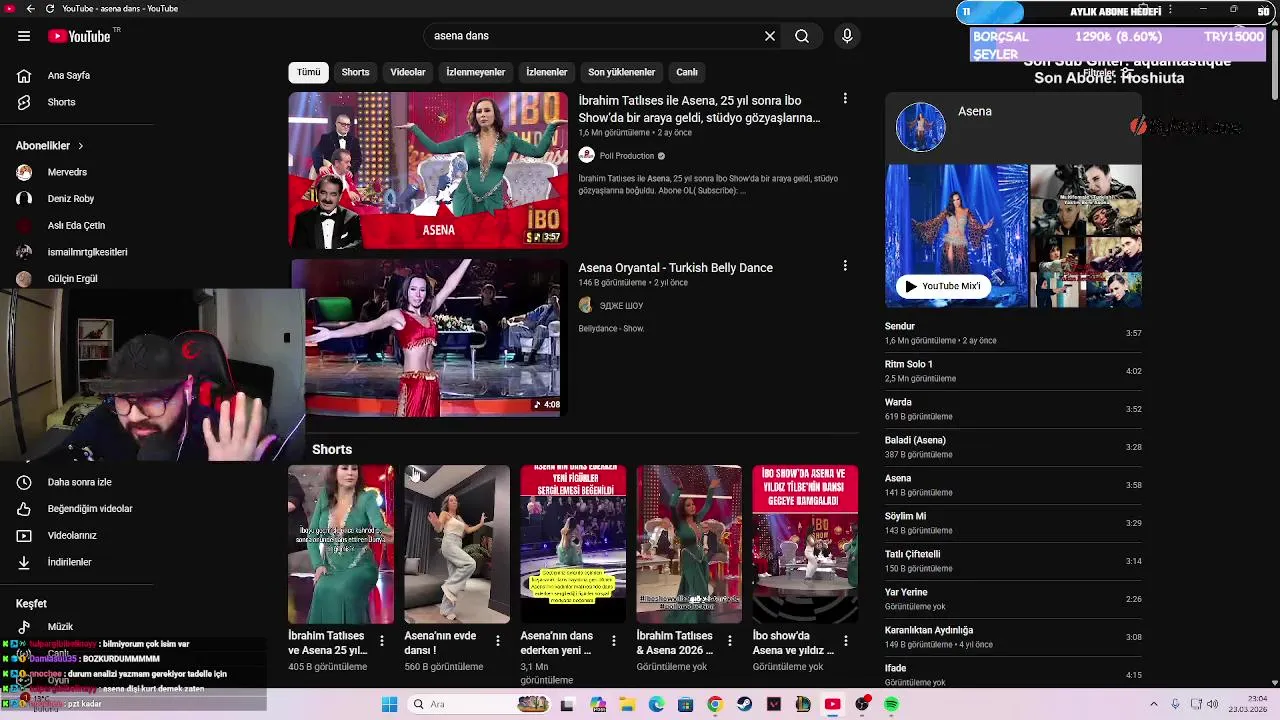
Task: Select the Videolar filter chip
Action: coord(408,72)
